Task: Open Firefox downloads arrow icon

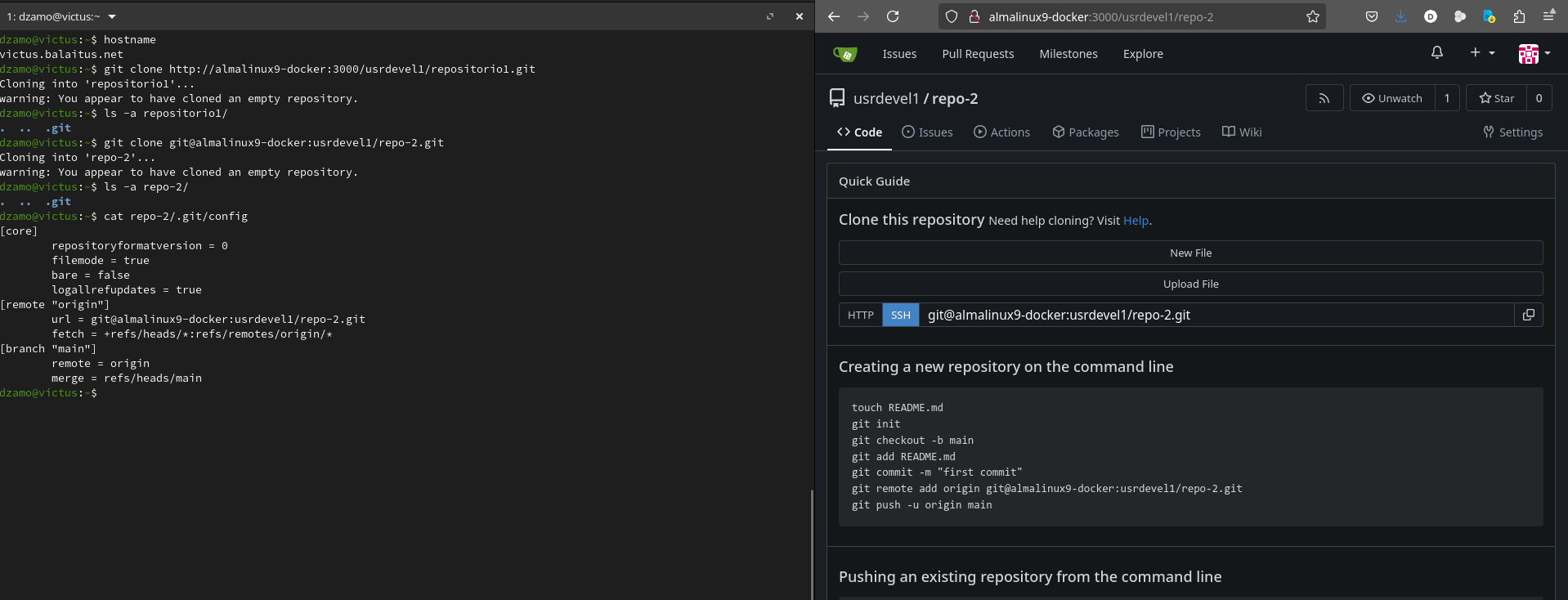Action: tap(1400, 16)
